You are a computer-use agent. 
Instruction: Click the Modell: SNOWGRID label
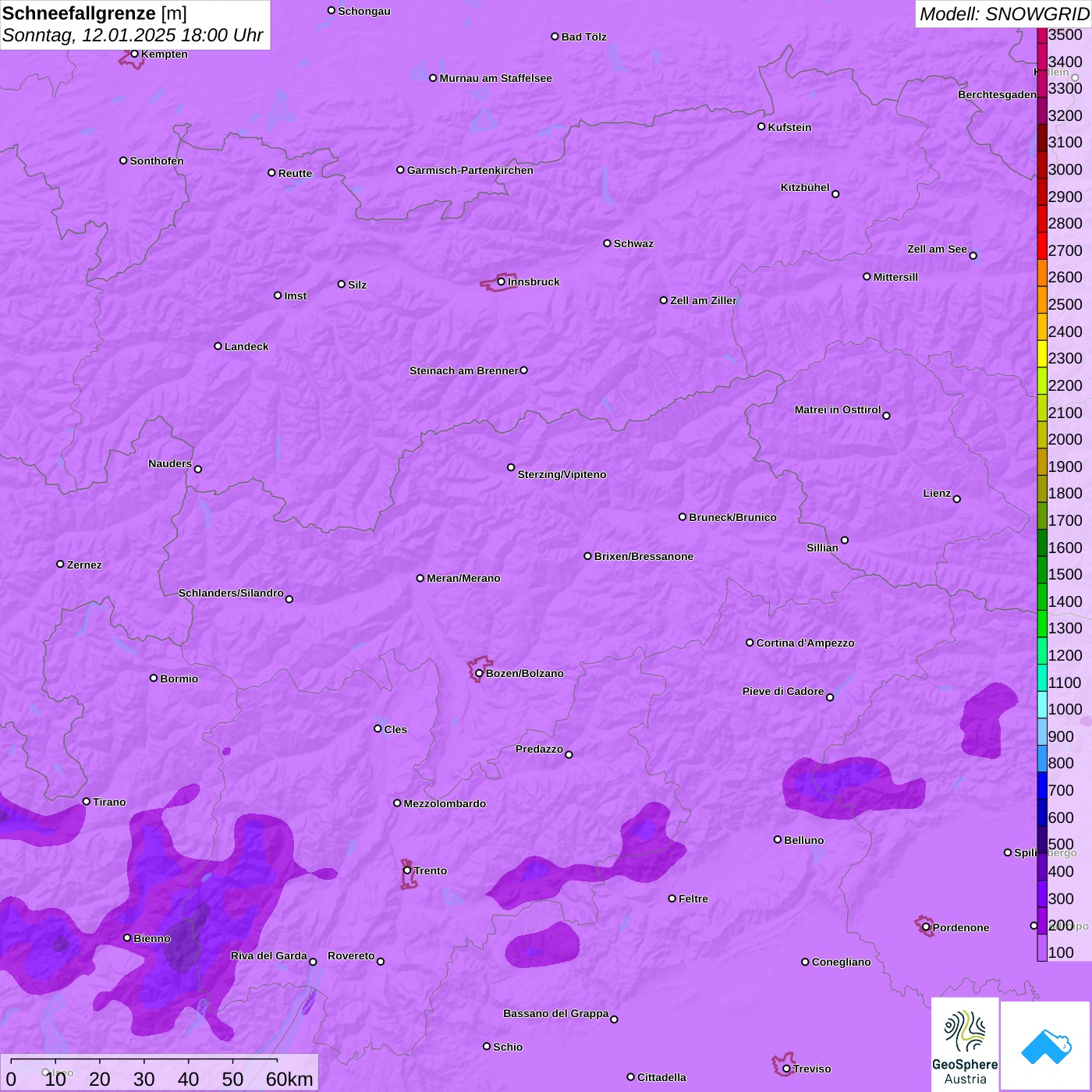point(1004,14)
